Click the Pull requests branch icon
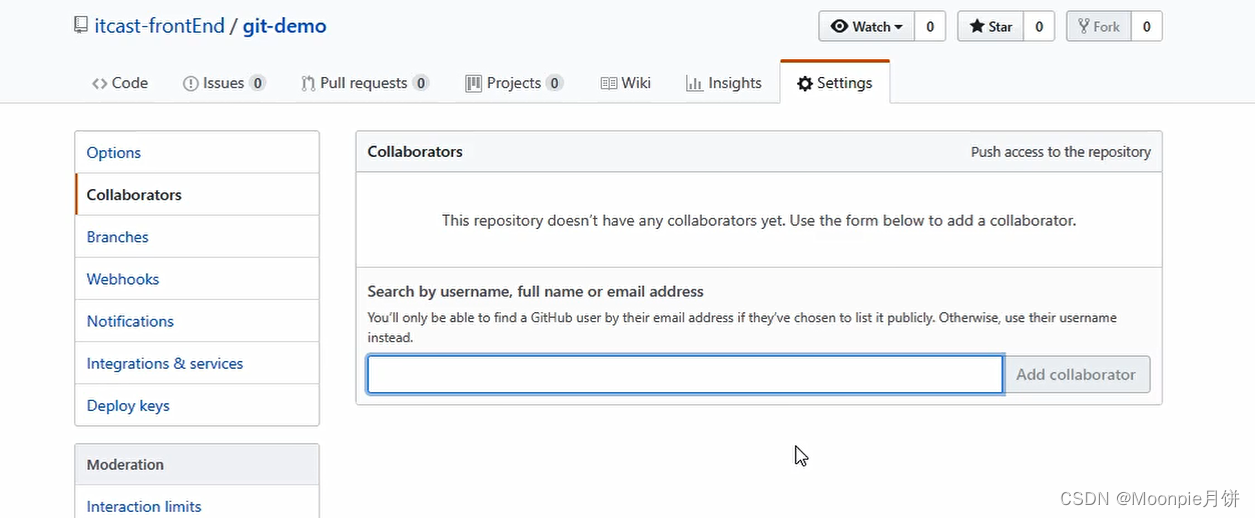This screenshot has width=1255, height=518. [x=308, y=84]
